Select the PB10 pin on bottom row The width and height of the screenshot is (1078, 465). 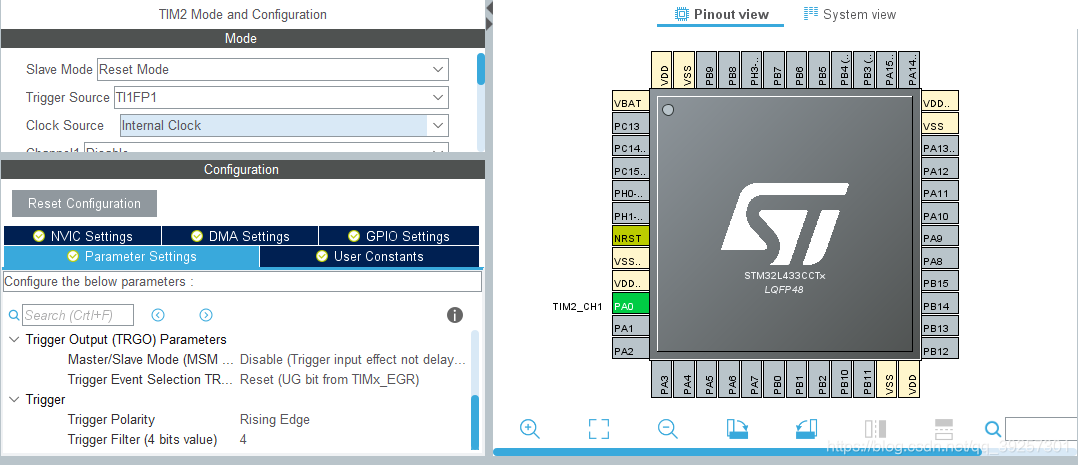click(844, 379)
